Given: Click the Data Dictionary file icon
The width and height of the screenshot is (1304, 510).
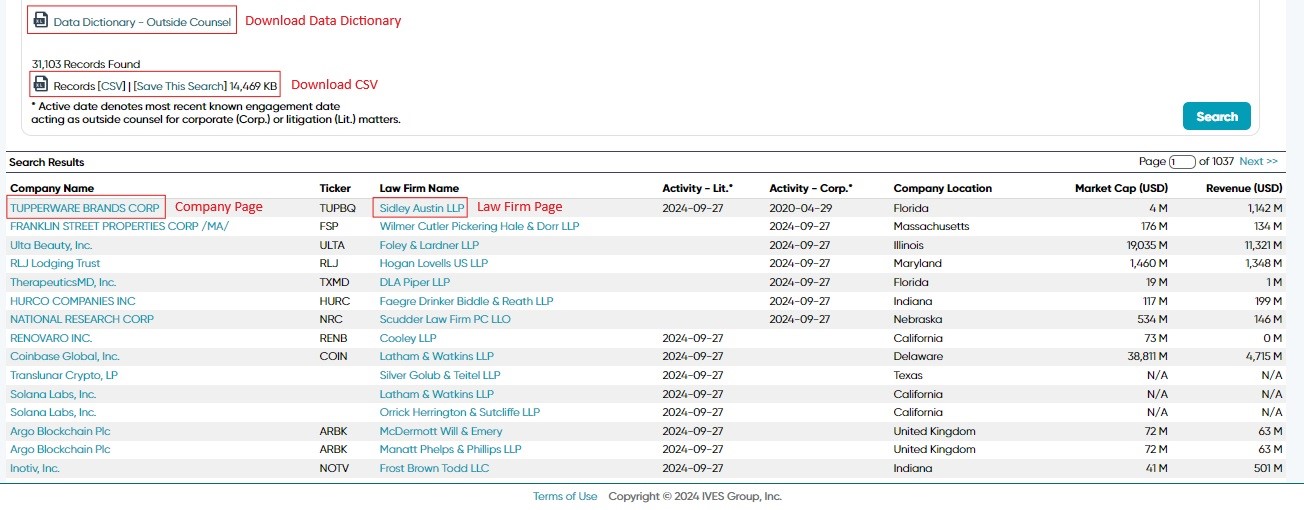Looking at the screenshot, I should point(41,20).
